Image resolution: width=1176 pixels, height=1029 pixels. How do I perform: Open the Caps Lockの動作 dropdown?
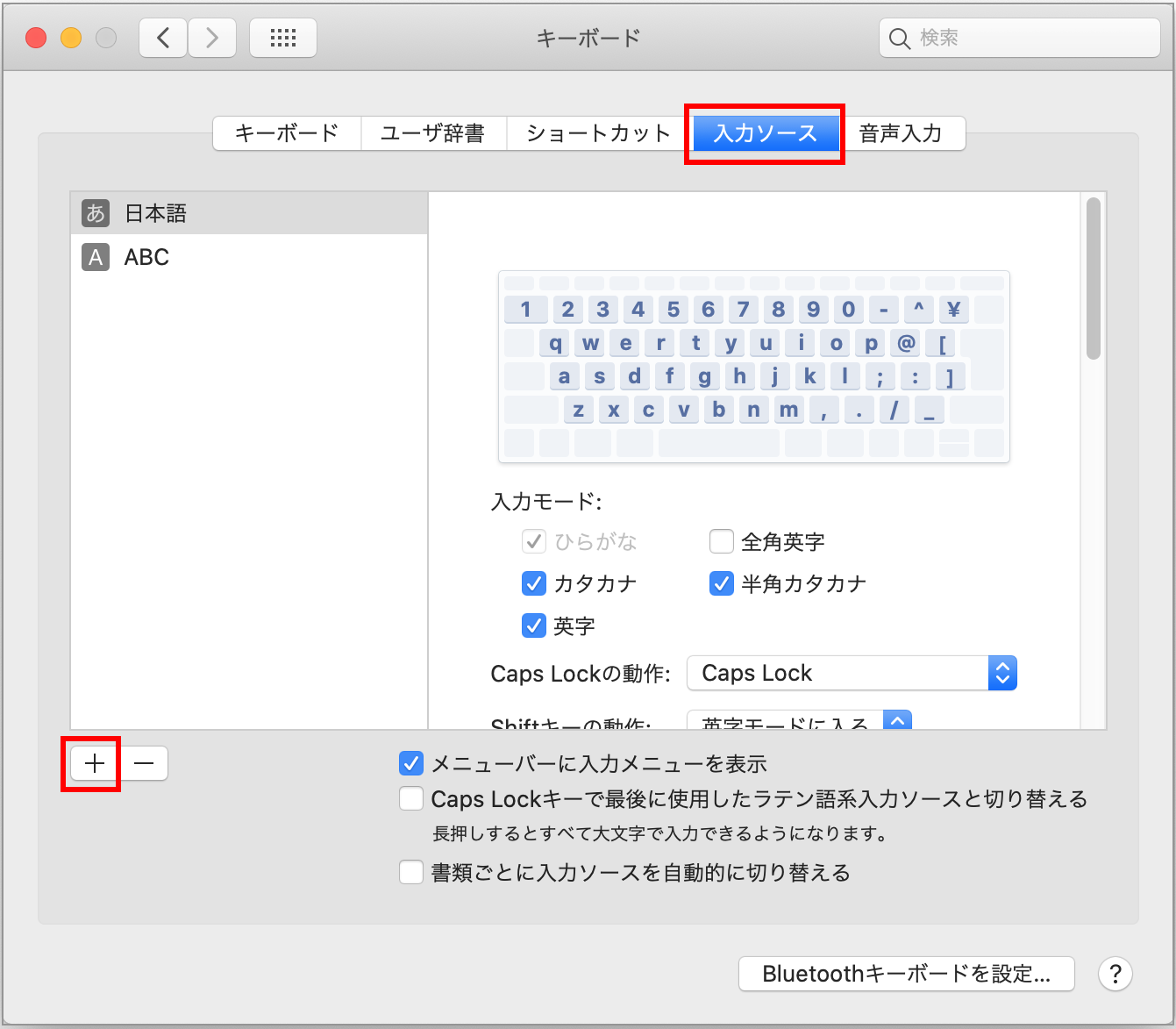852,673
